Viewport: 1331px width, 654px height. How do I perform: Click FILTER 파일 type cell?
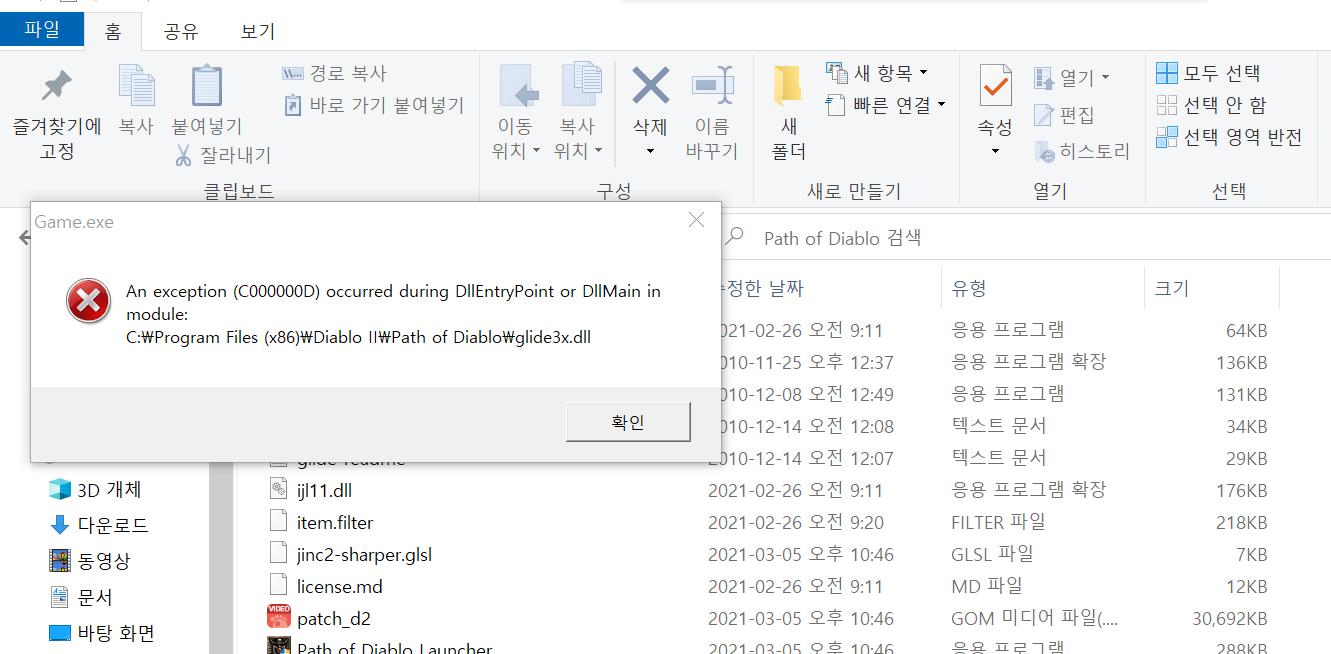(998, 522)
